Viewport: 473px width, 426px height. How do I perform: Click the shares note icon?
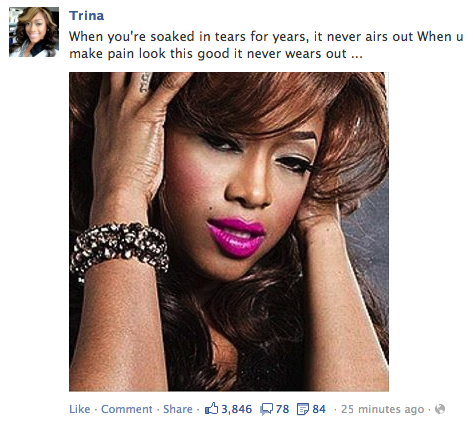pos(303,409)
